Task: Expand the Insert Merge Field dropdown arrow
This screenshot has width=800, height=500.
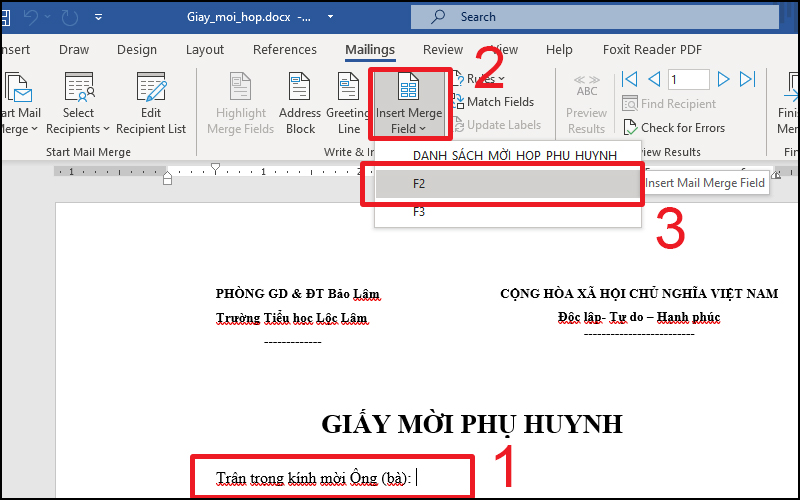Action: 422,129
